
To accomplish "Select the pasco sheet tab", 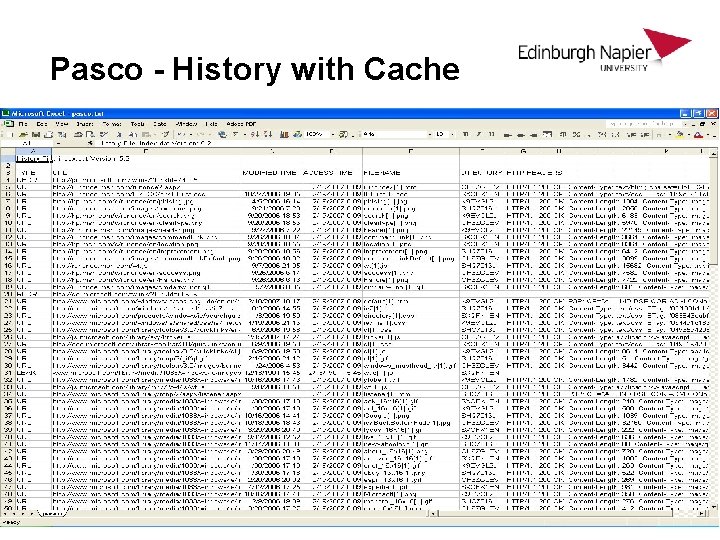I will pyautogui.click(x=51, y=514).
